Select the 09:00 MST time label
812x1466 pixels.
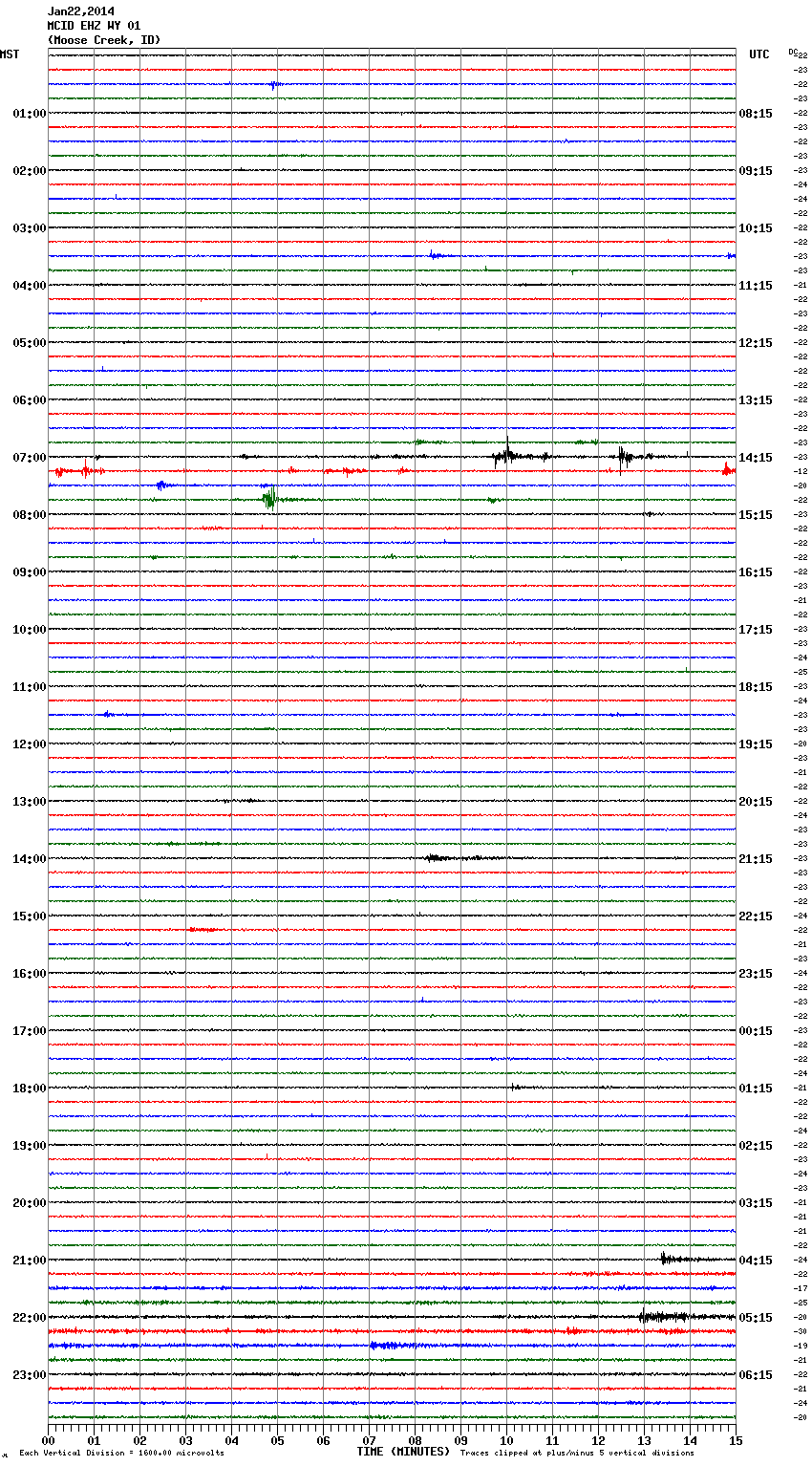(x=30, y=572)
